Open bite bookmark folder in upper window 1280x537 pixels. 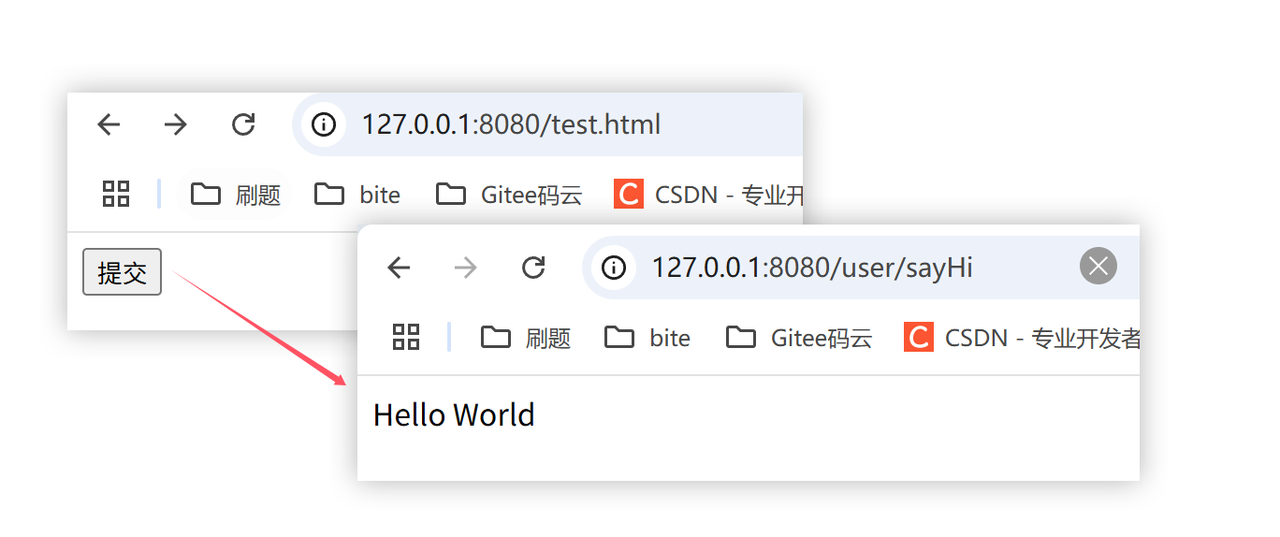click(357, 194)
